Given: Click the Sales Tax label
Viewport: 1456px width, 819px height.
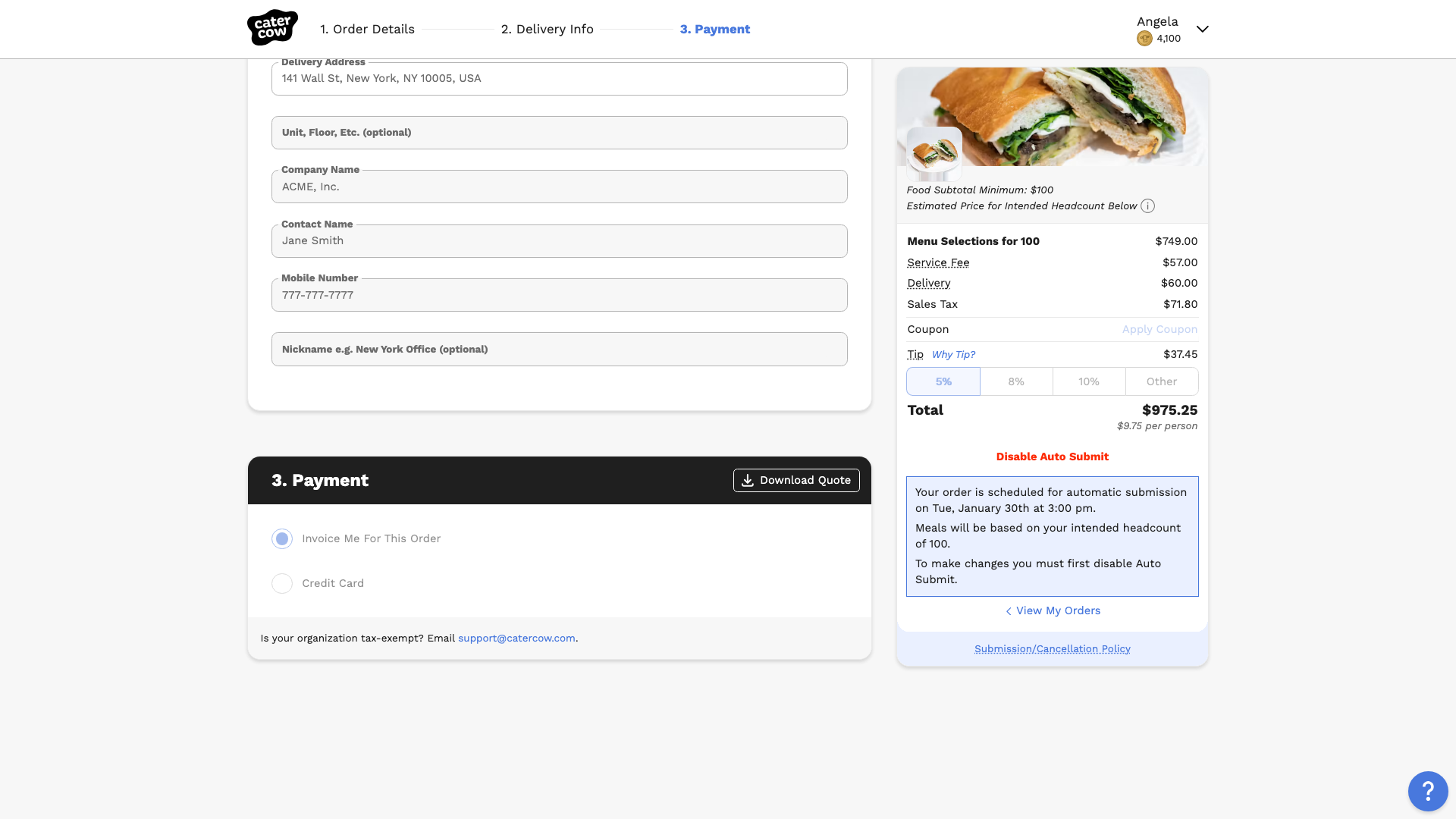Looking at the screenshot, I should 932,304.
